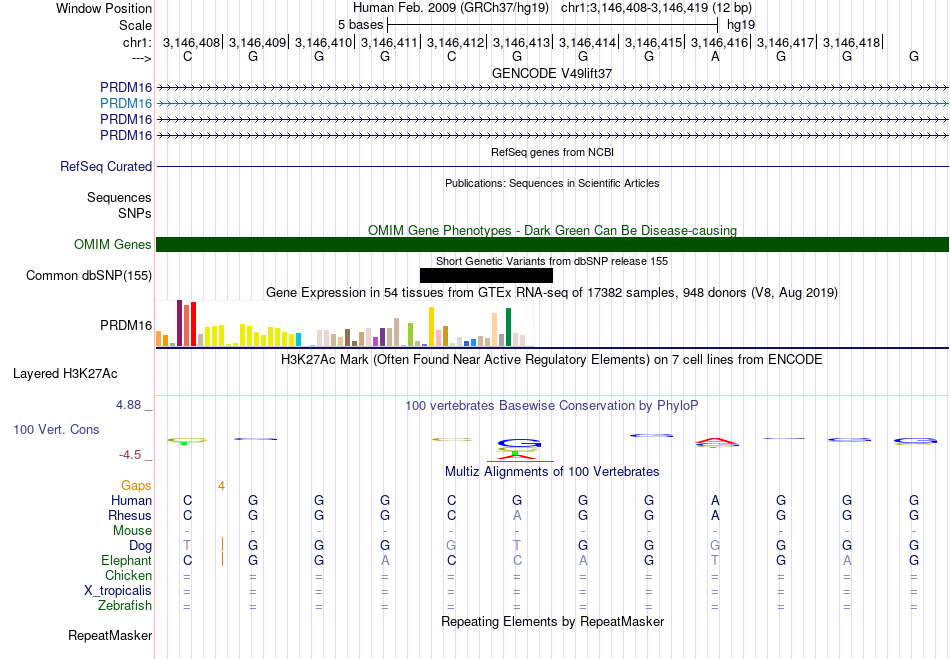Screen dimensions: 950x659
Task: Click Short Genetic Variants from dbSNP title
Action: coord(552,261)
